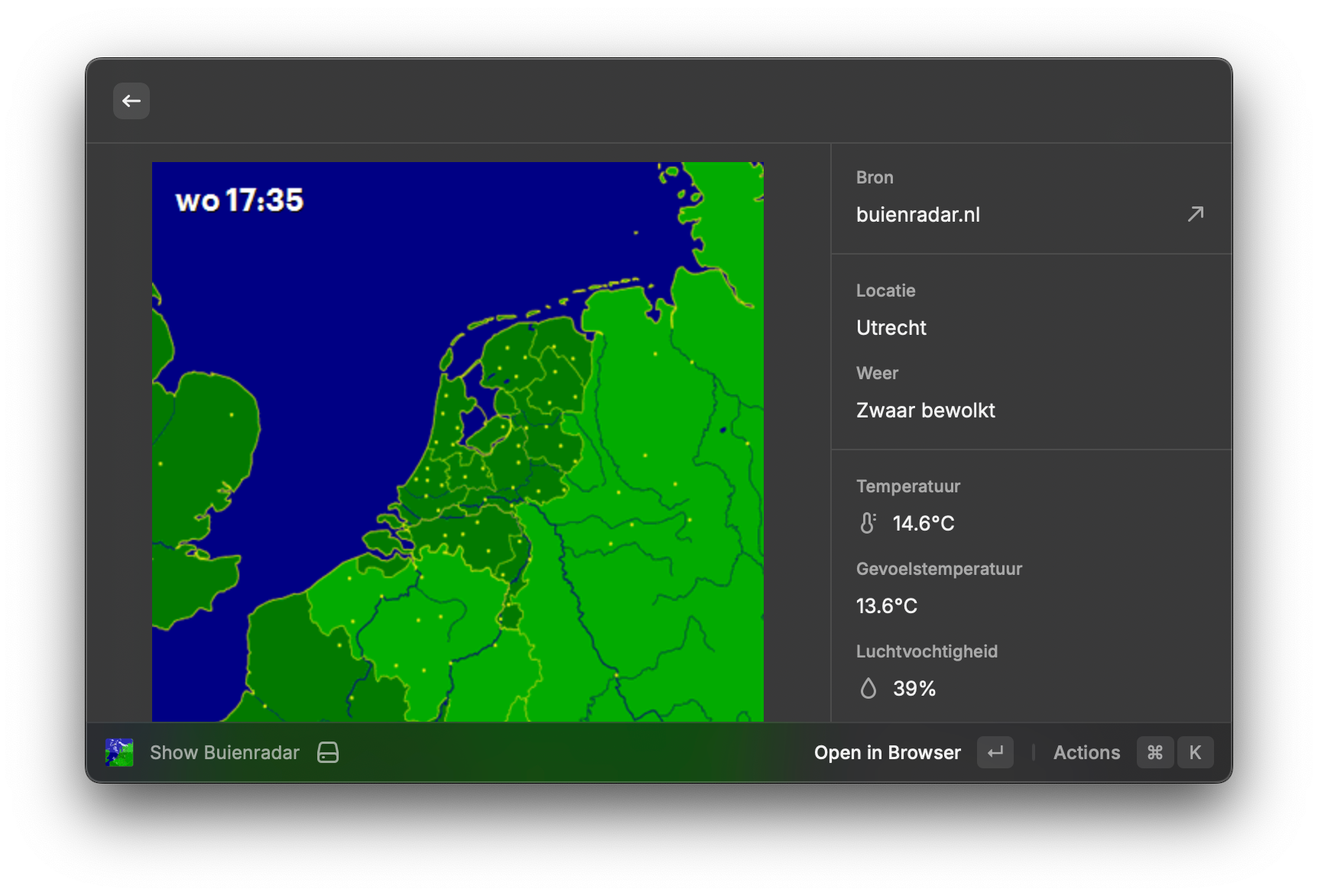Image resolution: width=1318 pixels, height=896 pixels.
Task: Click the external link arrow beside buienradar.nl
Action: pos(1195,214)
